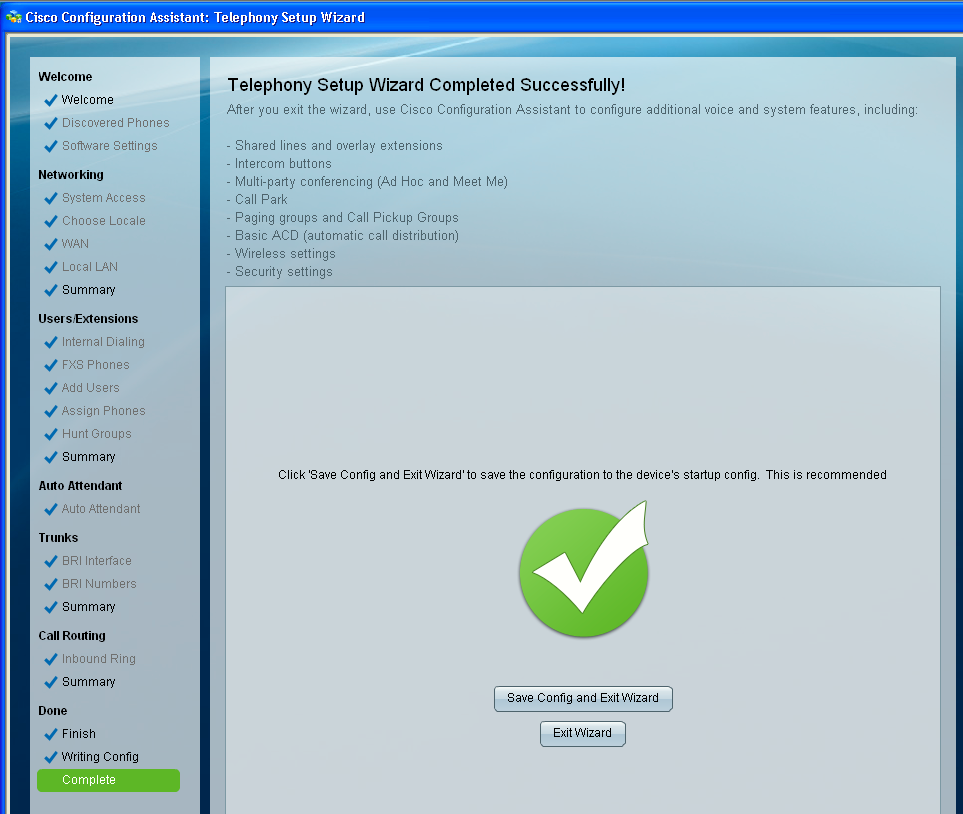Select the FXS Phones step
The width and height of the screenshot is (963, 814).
click(95, 365)
